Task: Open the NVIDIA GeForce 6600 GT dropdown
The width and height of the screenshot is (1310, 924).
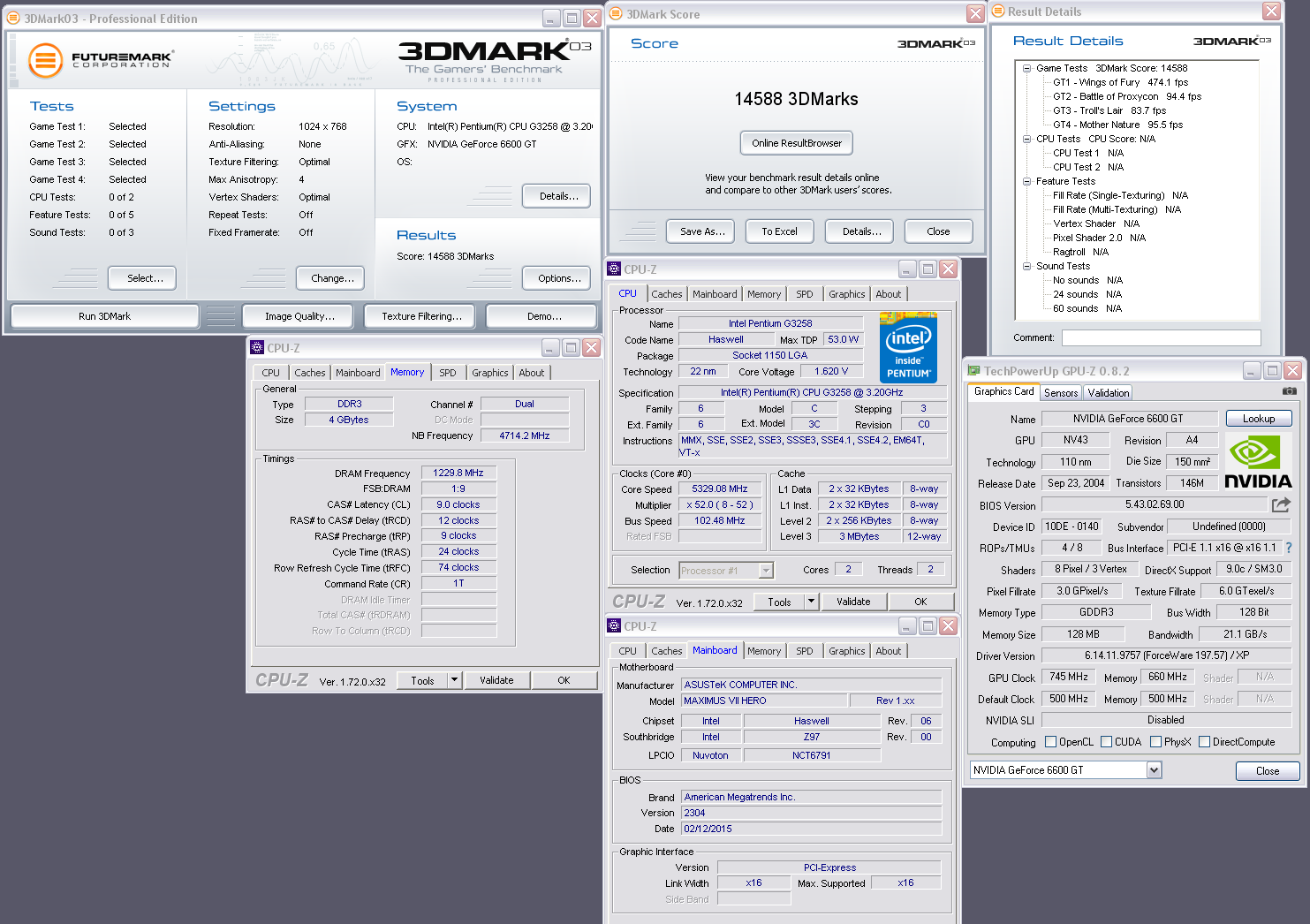Action: 1154,770
